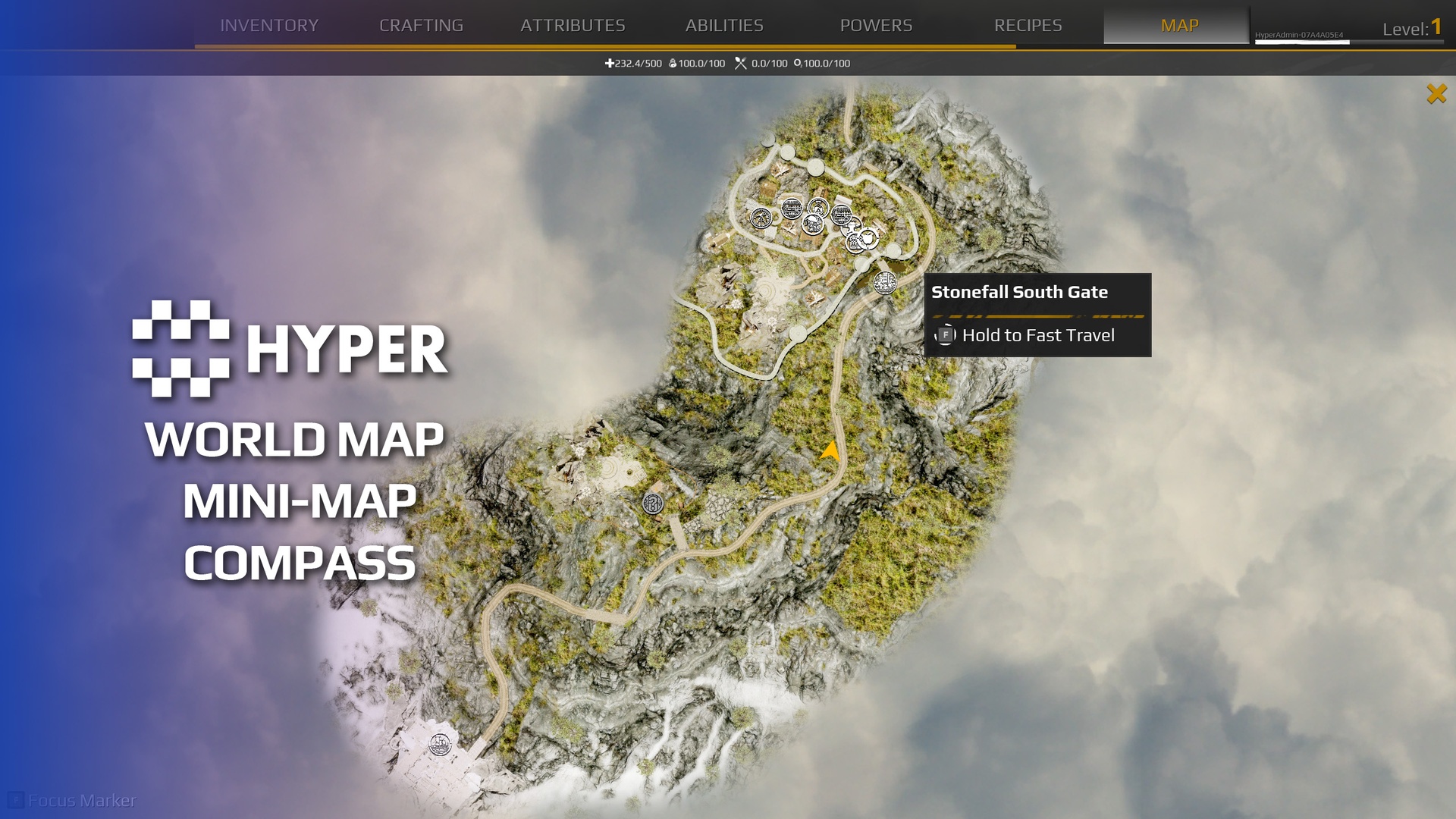Click the alchemy flask location icon
Screen dimensions: 1456x819
click(x=818, y=208)
